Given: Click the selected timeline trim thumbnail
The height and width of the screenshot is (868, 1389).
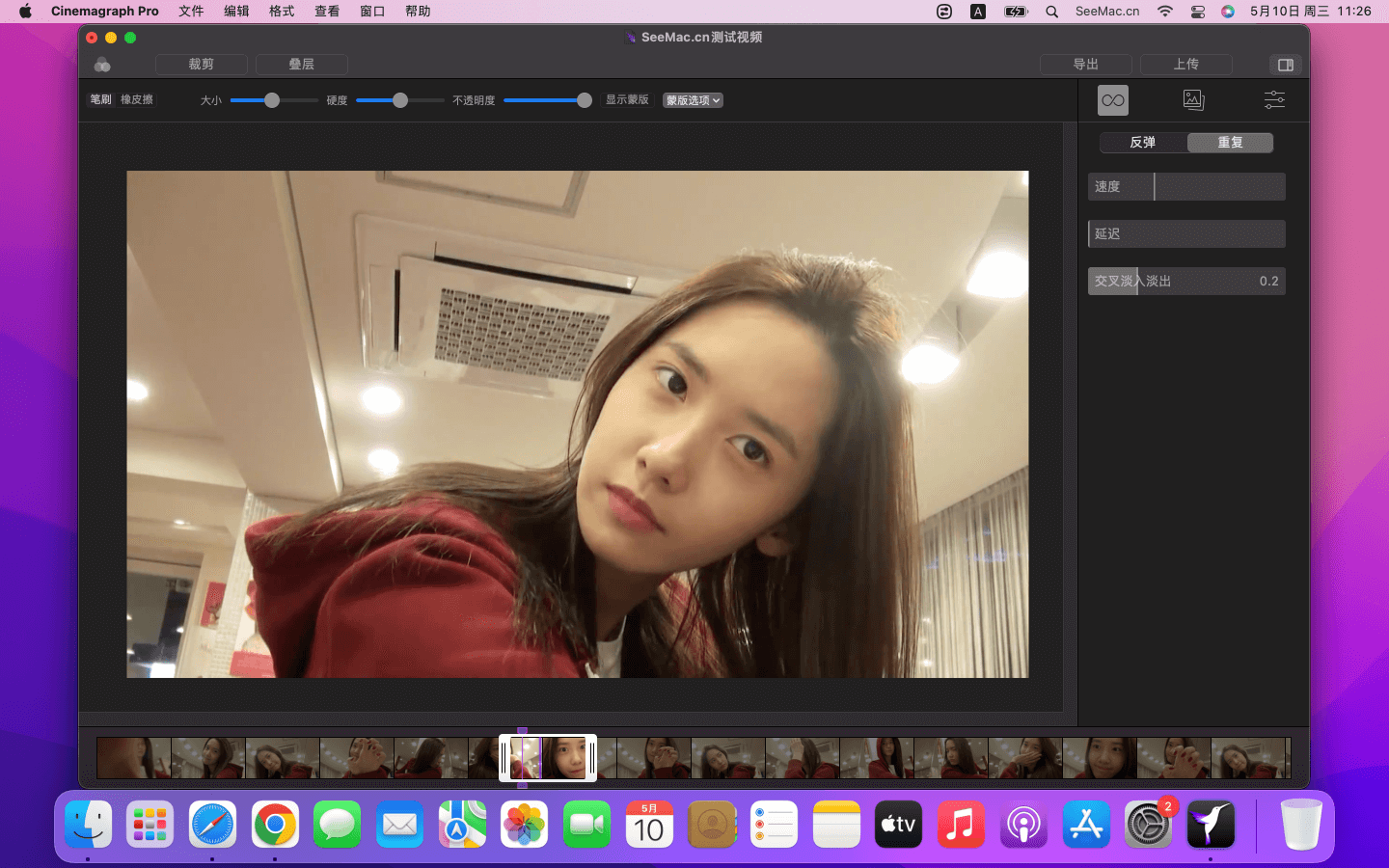Looking at the screenshot, I should tap(548, 758).
